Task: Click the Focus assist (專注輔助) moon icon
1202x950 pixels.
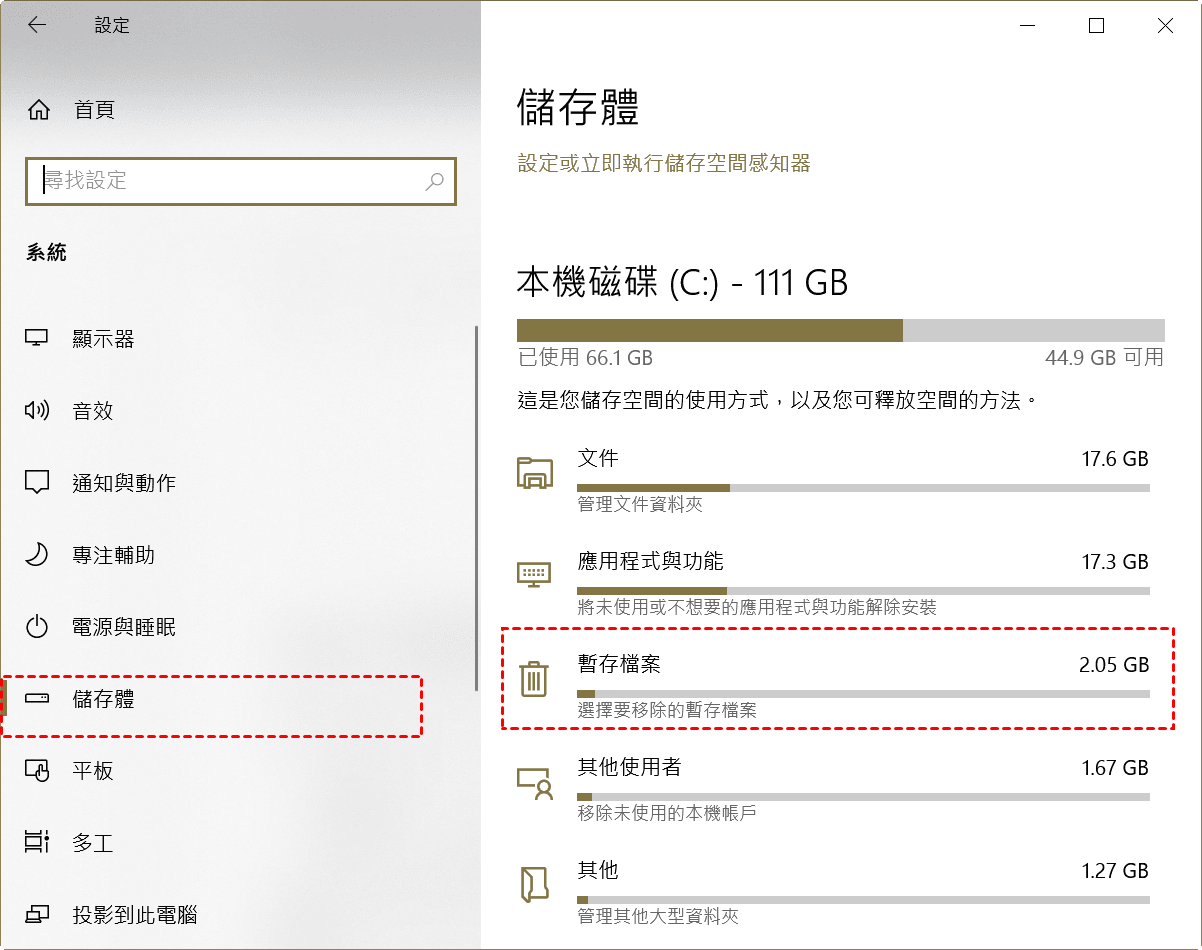Action: click(37, 555)
